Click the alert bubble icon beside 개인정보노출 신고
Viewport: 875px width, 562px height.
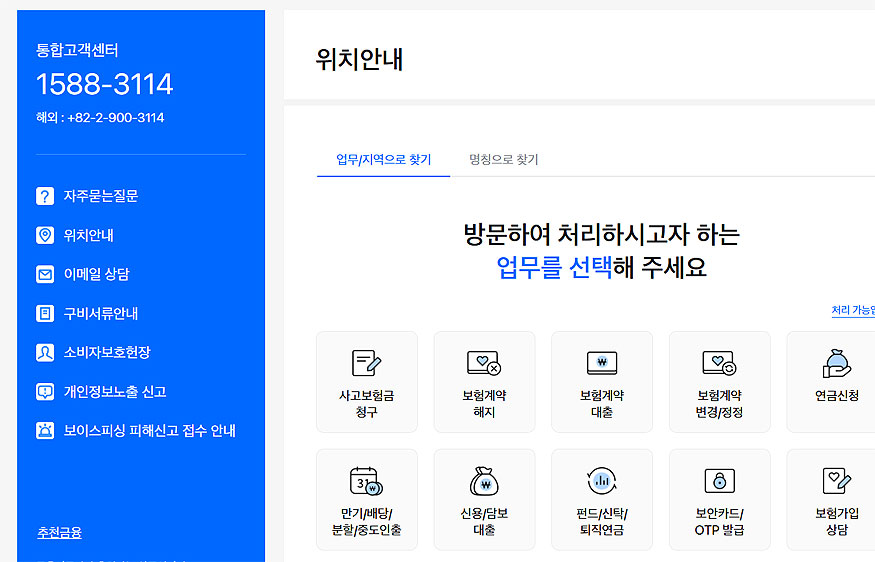coord(45,391)
